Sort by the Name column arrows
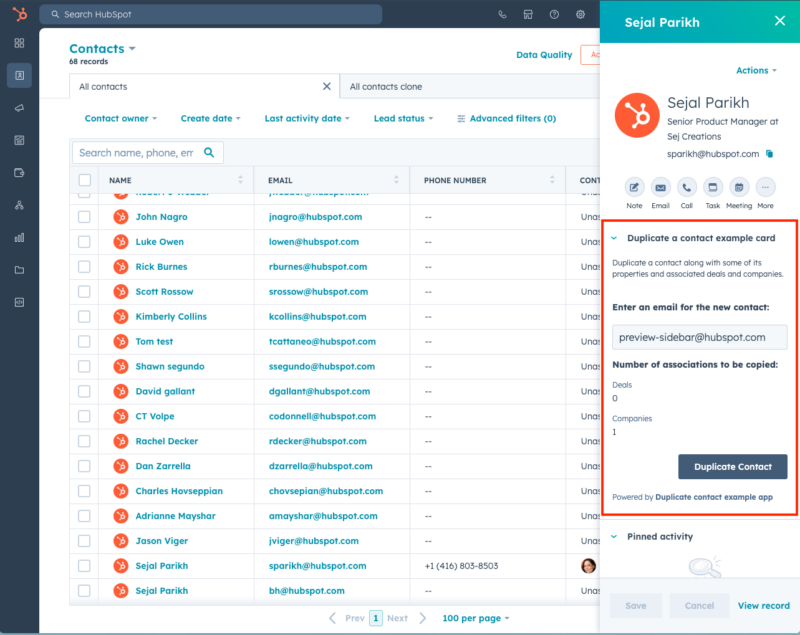The image size is (800, 635). tap(240, 180)
